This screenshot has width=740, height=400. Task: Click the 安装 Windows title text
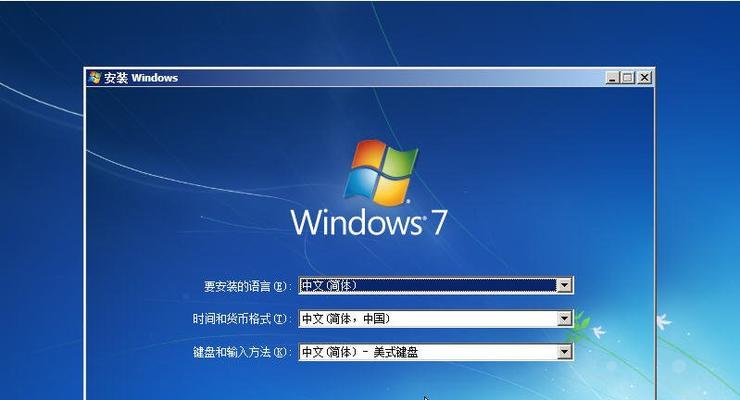(x=141, y=78)
